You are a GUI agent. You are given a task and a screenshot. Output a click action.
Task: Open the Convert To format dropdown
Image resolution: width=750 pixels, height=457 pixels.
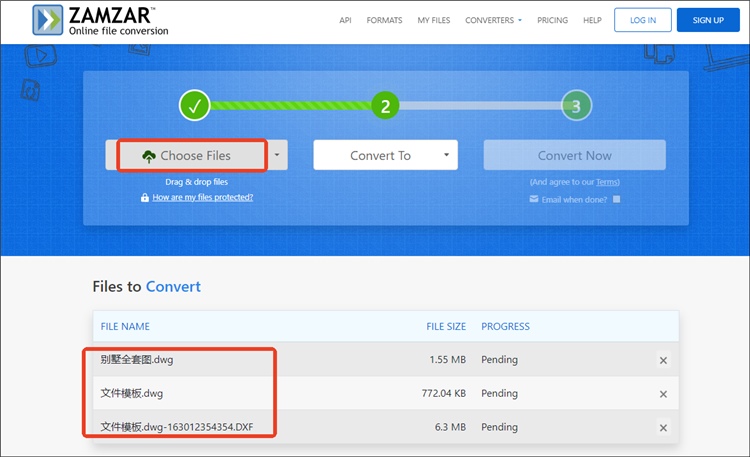tap(385, 155)
